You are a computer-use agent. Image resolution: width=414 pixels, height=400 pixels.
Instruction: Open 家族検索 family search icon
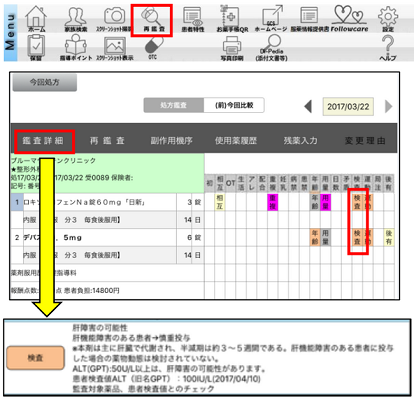(76, 19)
